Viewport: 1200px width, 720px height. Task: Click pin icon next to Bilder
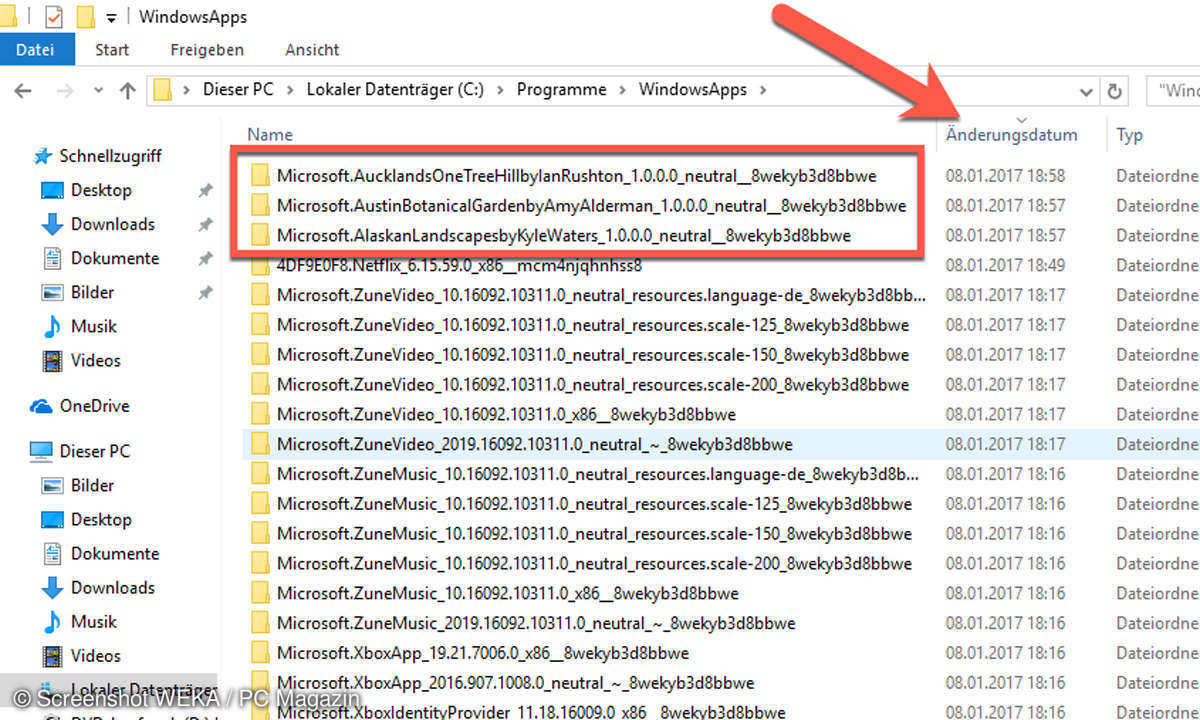pos(205,292)
